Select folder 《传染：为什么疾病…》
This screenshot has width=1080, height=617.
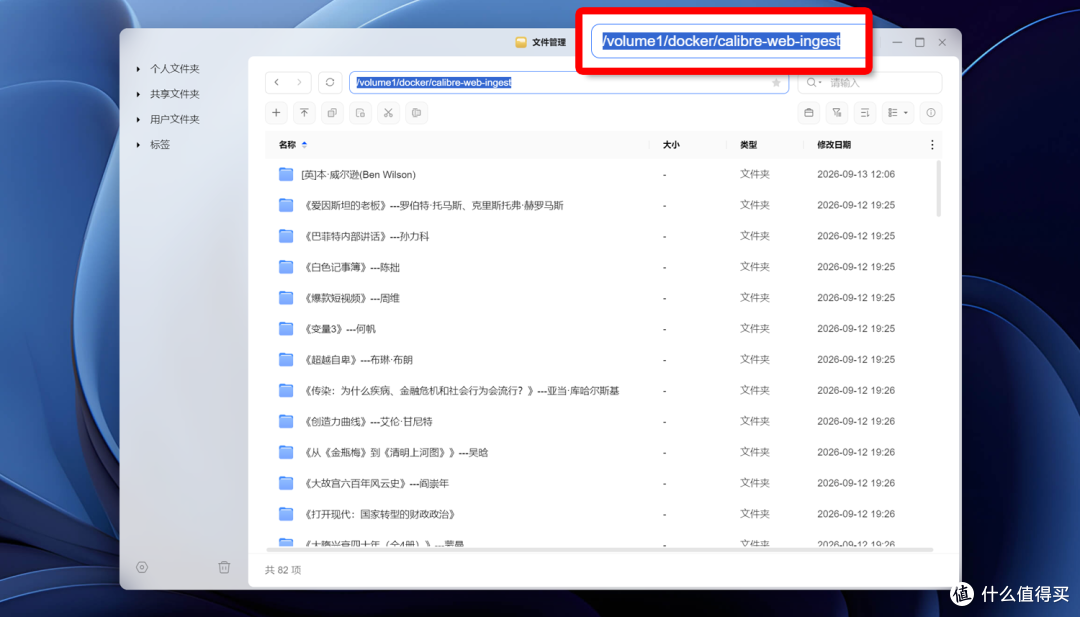[x=460, y=390]
